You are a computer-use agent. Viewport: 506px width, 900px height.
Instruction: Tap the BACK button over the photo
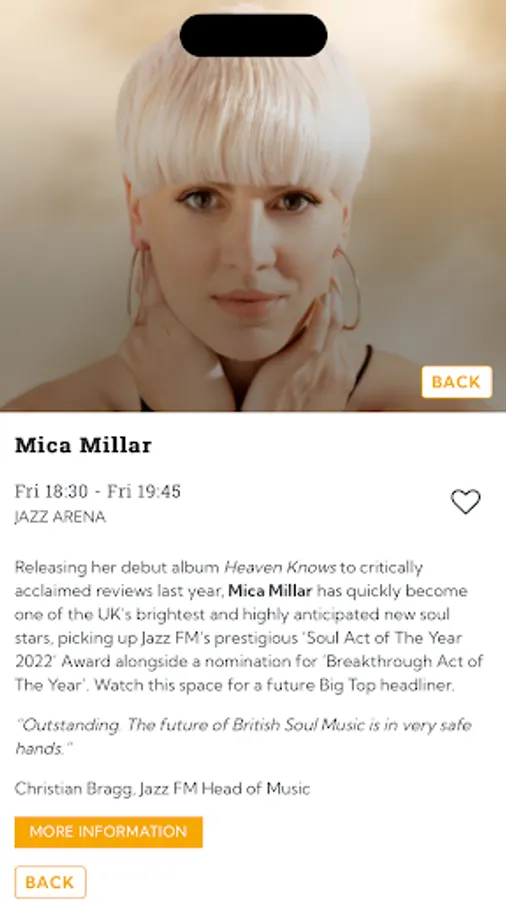pos(457,382)
